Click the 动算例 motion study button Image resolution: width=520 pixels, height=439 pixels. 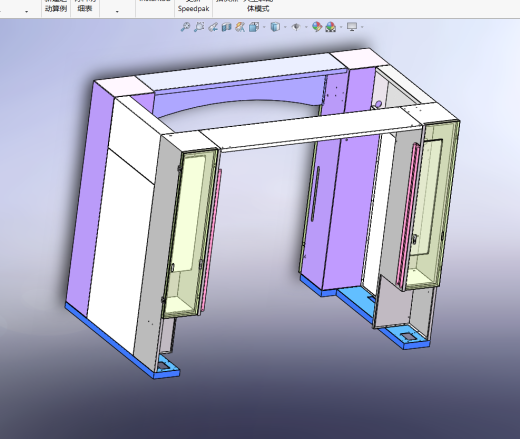coord(56,7)
